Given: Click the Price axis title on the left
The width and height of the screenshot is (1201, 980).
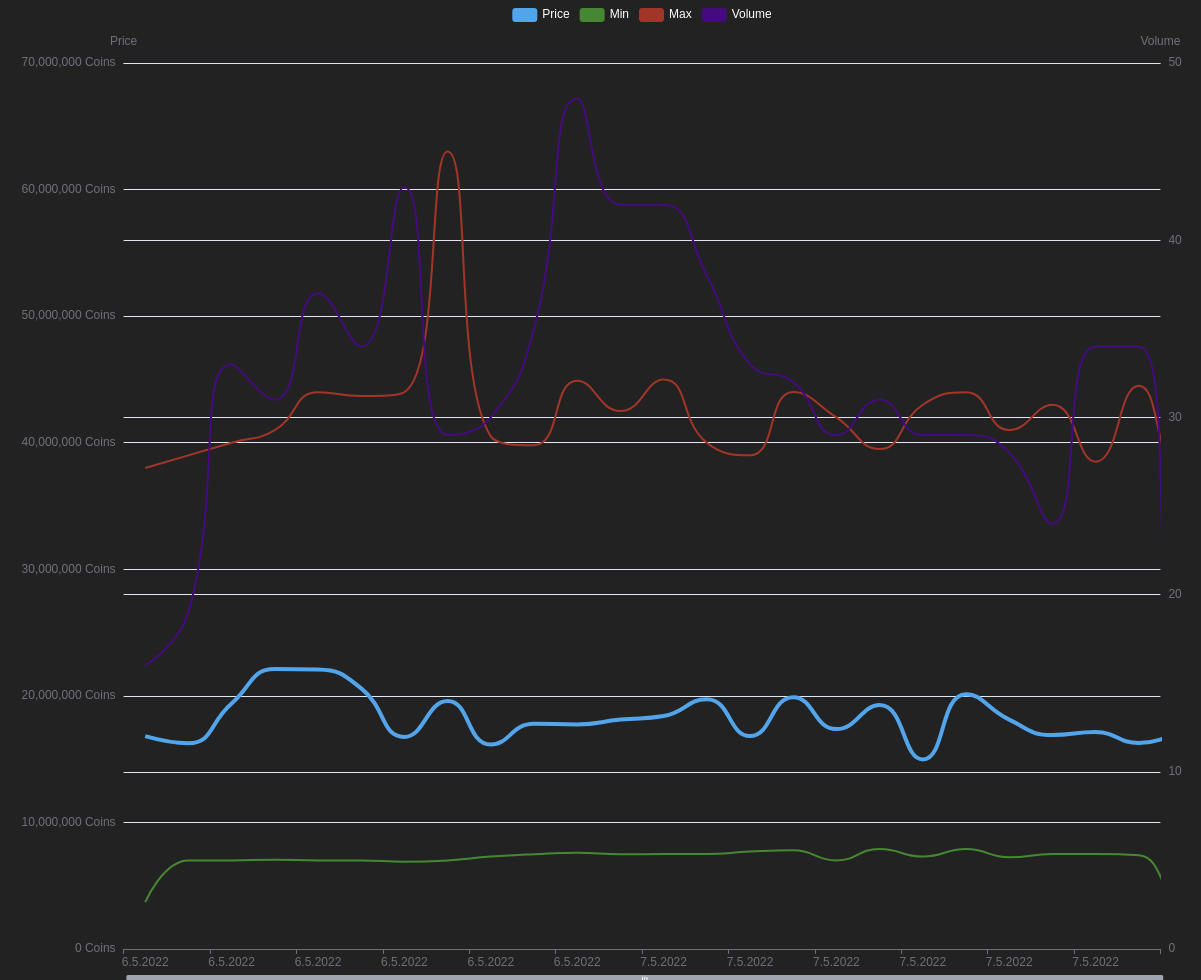Looking at the screenshot, I should click(123, 41).
